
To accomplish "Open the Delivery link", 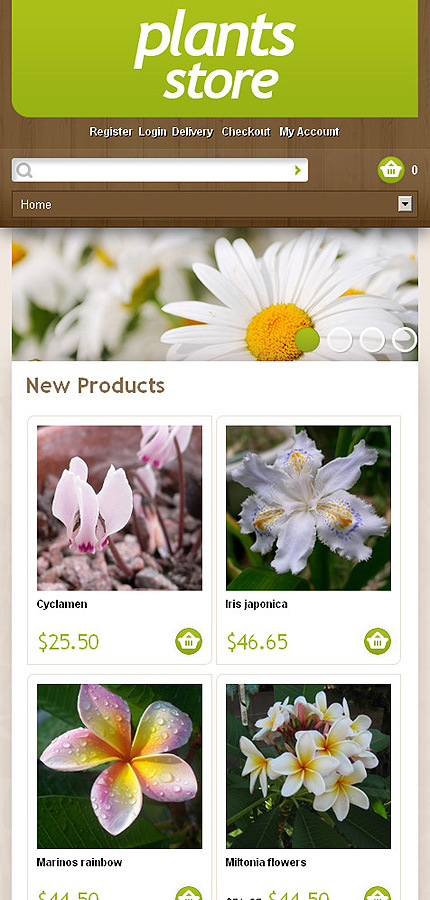I will click(x=192, y=132).
